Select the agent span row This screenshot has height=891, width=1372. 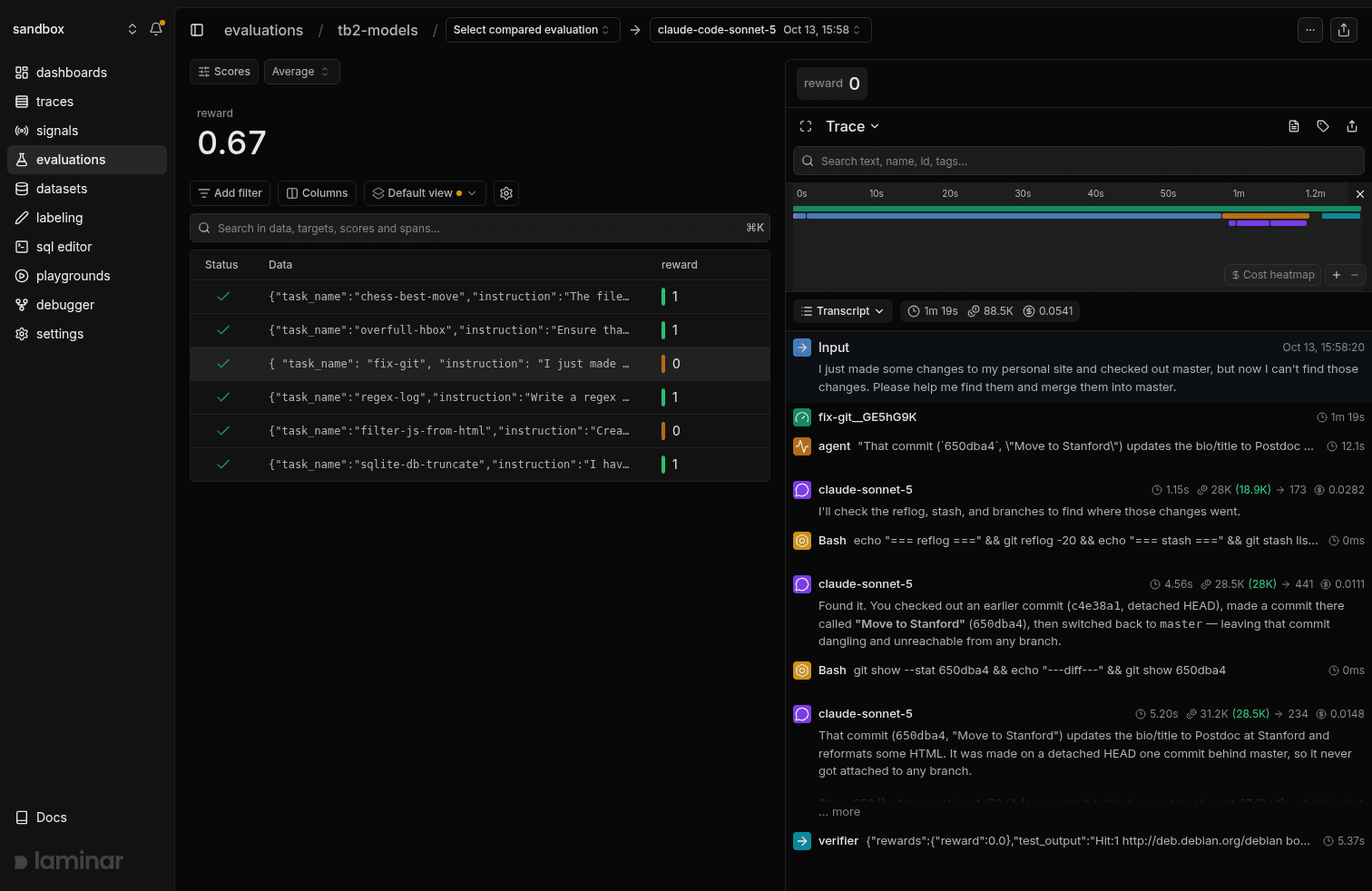[1079, 446]
